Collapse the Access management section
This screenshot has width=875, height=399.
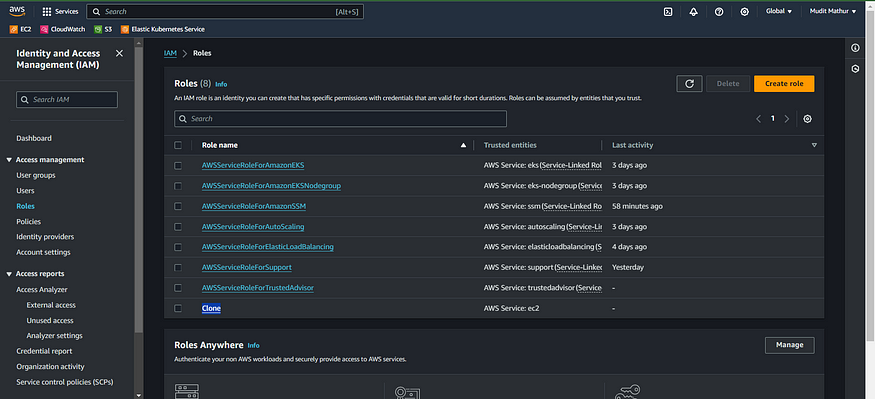(9, 160)
